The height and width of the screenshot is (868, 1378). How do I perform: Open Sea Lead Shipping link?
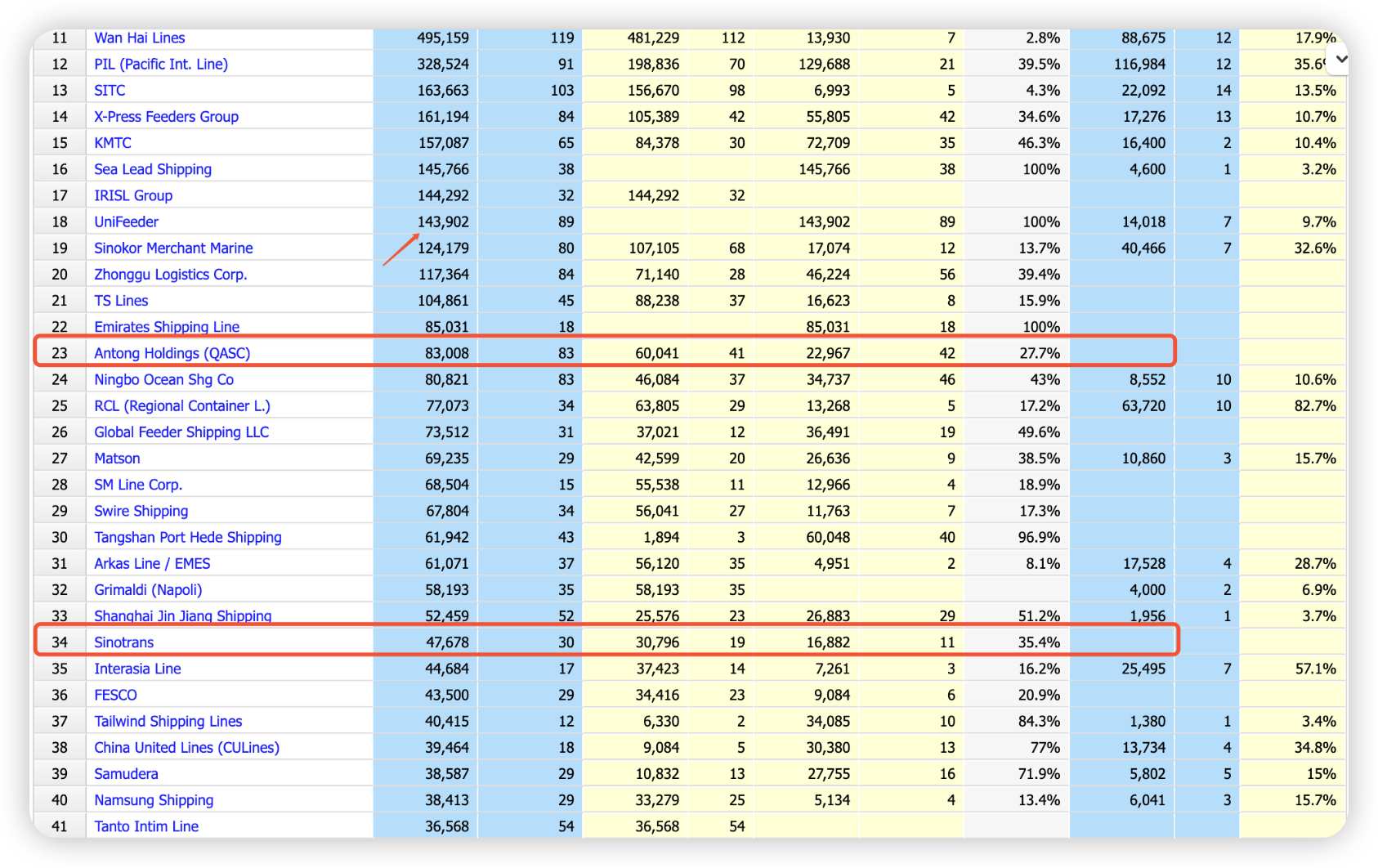pyautogui.click(x=153, y=169)
